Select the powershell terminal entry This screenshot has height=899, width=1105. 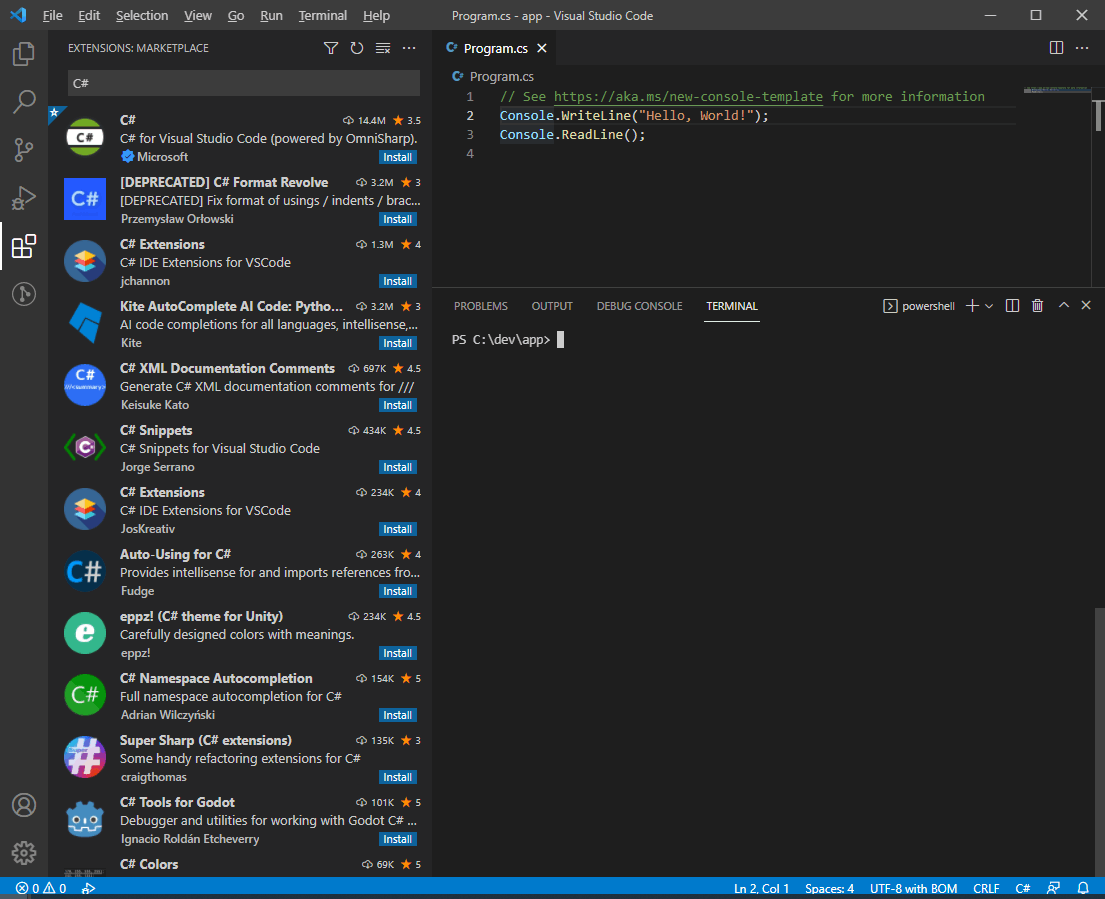919,306
